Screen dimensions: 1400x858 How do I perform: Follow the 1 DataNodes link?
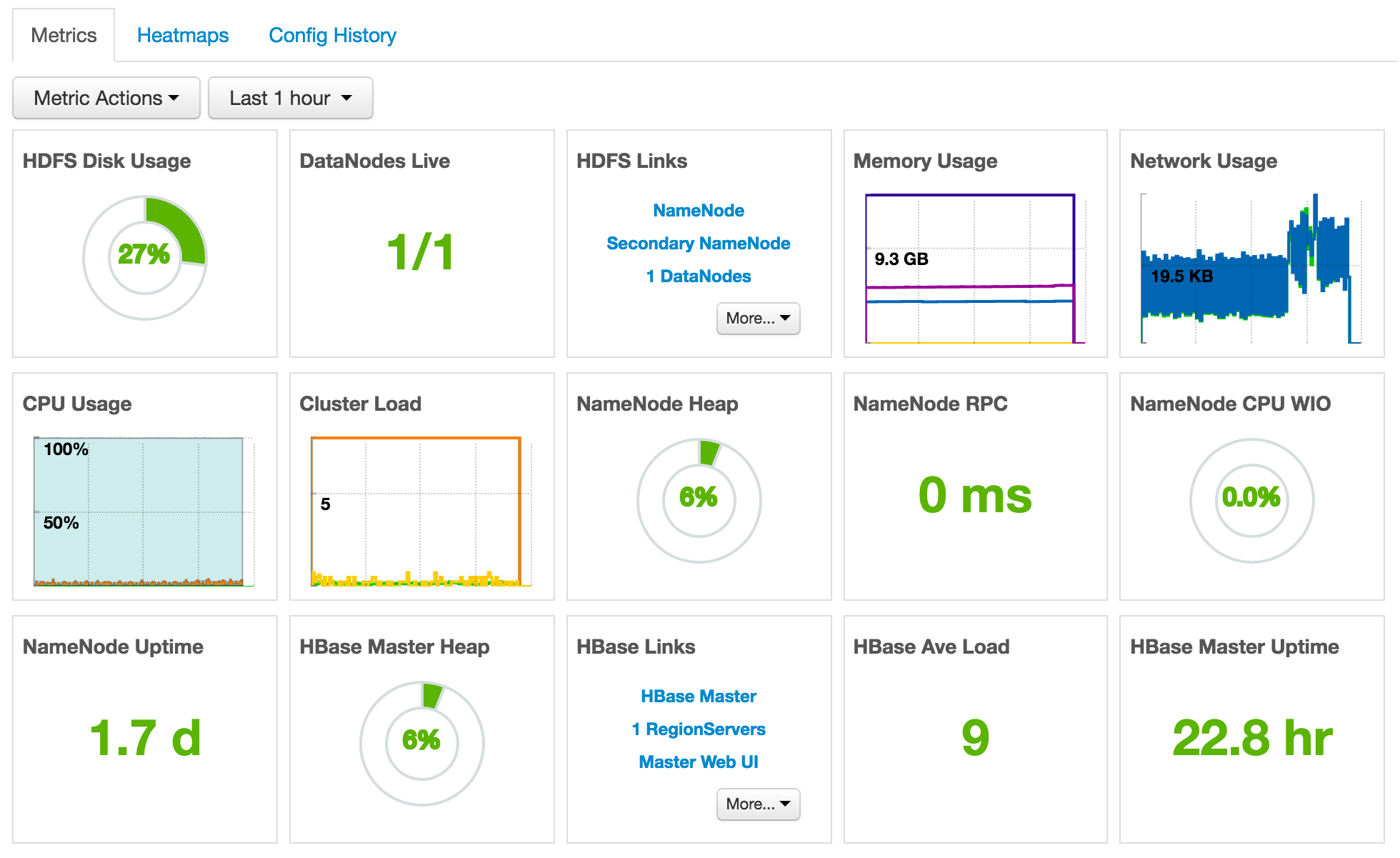coord(698,276)
